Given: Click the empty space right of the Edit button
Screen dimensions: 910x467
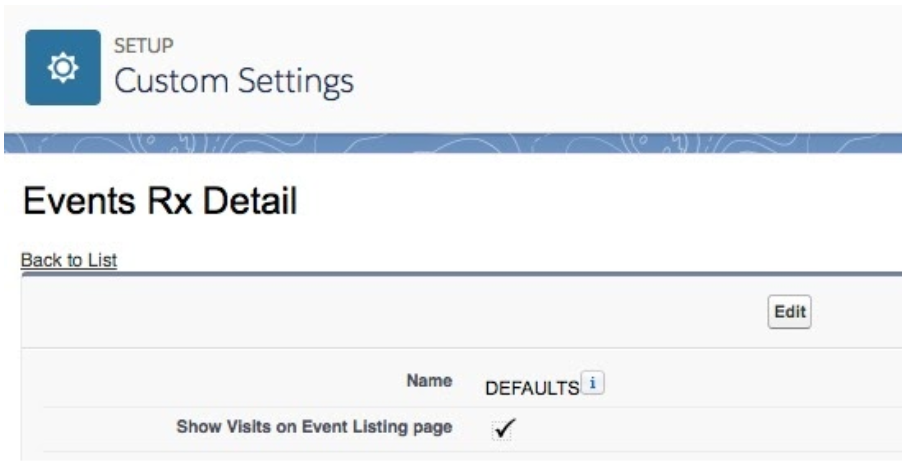Looking at the screenshot, I should (x=857, y=312).
